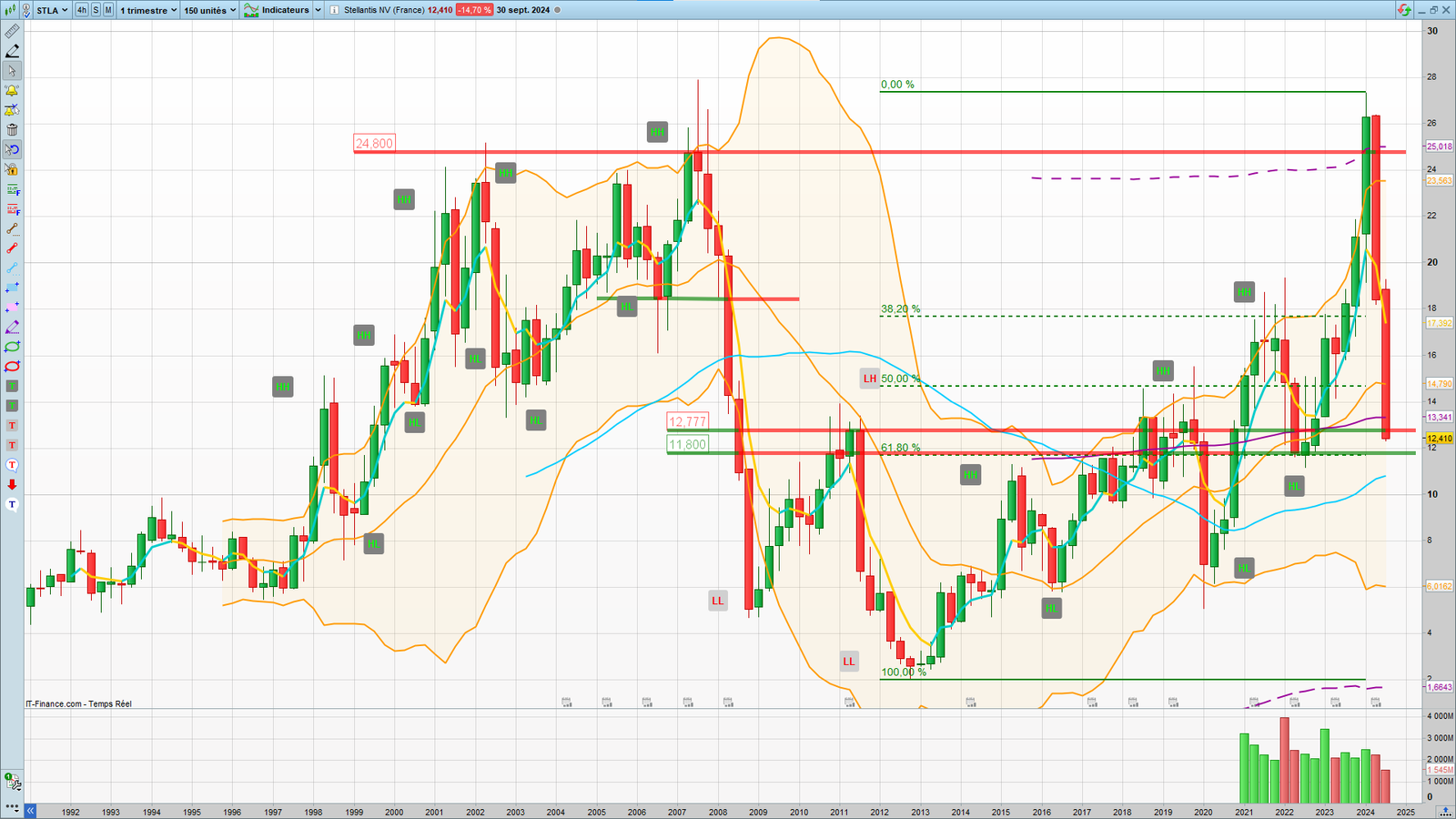The image size is (1456, 819).
Task: Select the red Fibonacci tool
Action: (x=12, y=209)
